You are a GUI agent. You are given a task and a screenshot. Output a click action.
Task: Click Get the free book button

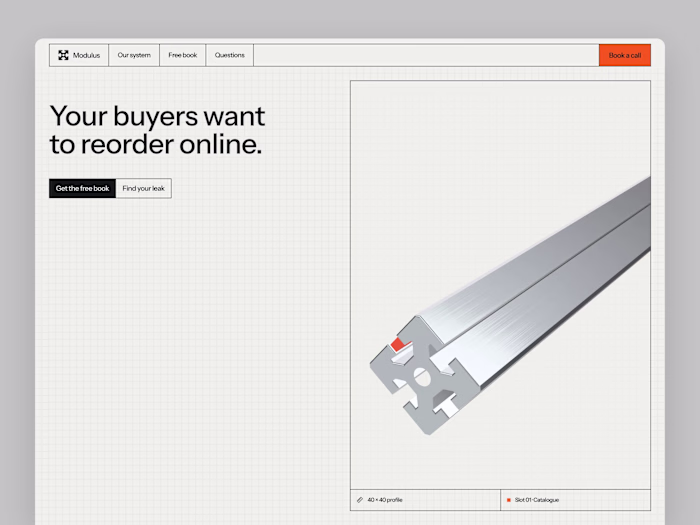tap(83, 188)
